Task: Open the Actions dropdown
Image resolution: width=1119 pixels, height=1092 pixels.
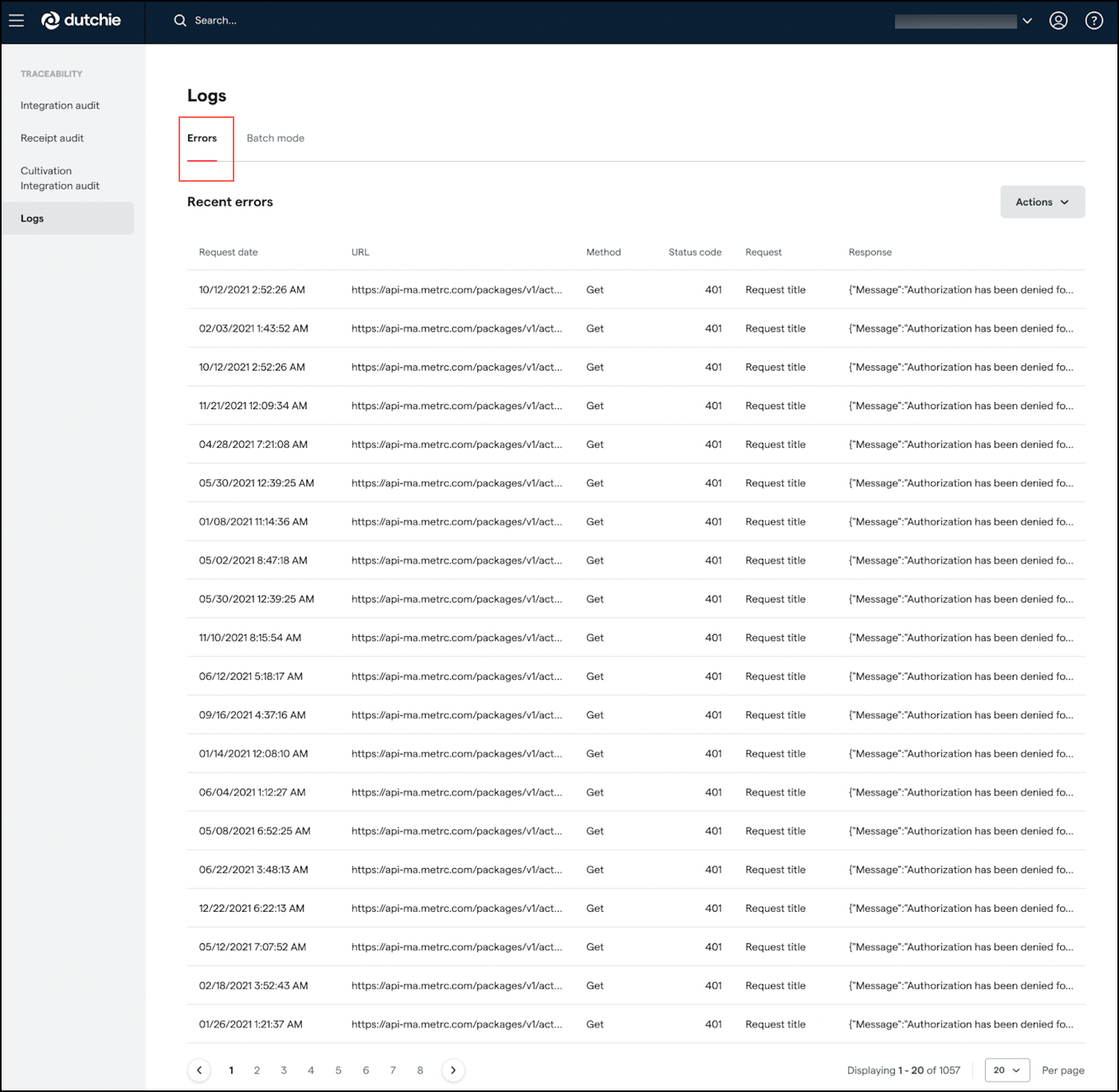Action: point(1042,202)
